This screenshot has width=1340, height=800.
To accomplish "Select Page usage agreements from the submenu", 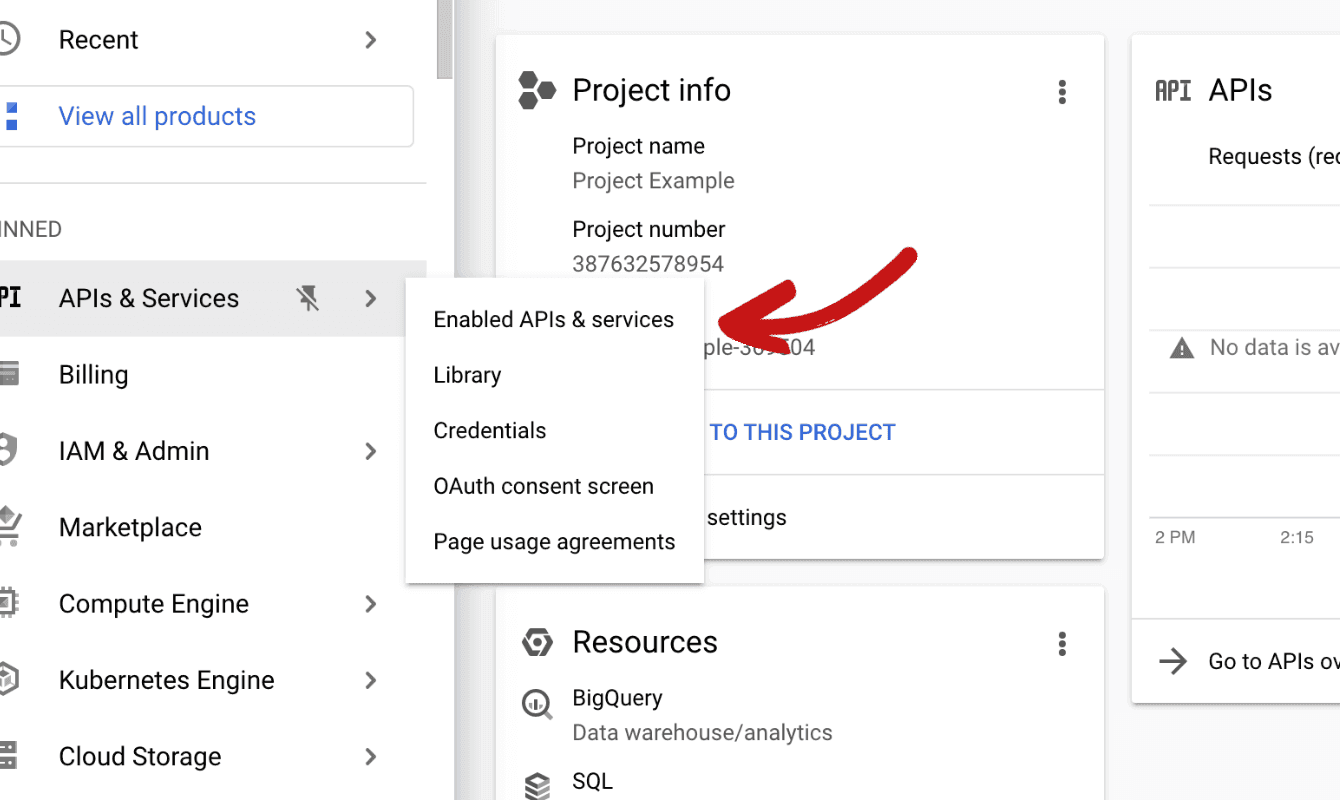I will pos(554,542).
